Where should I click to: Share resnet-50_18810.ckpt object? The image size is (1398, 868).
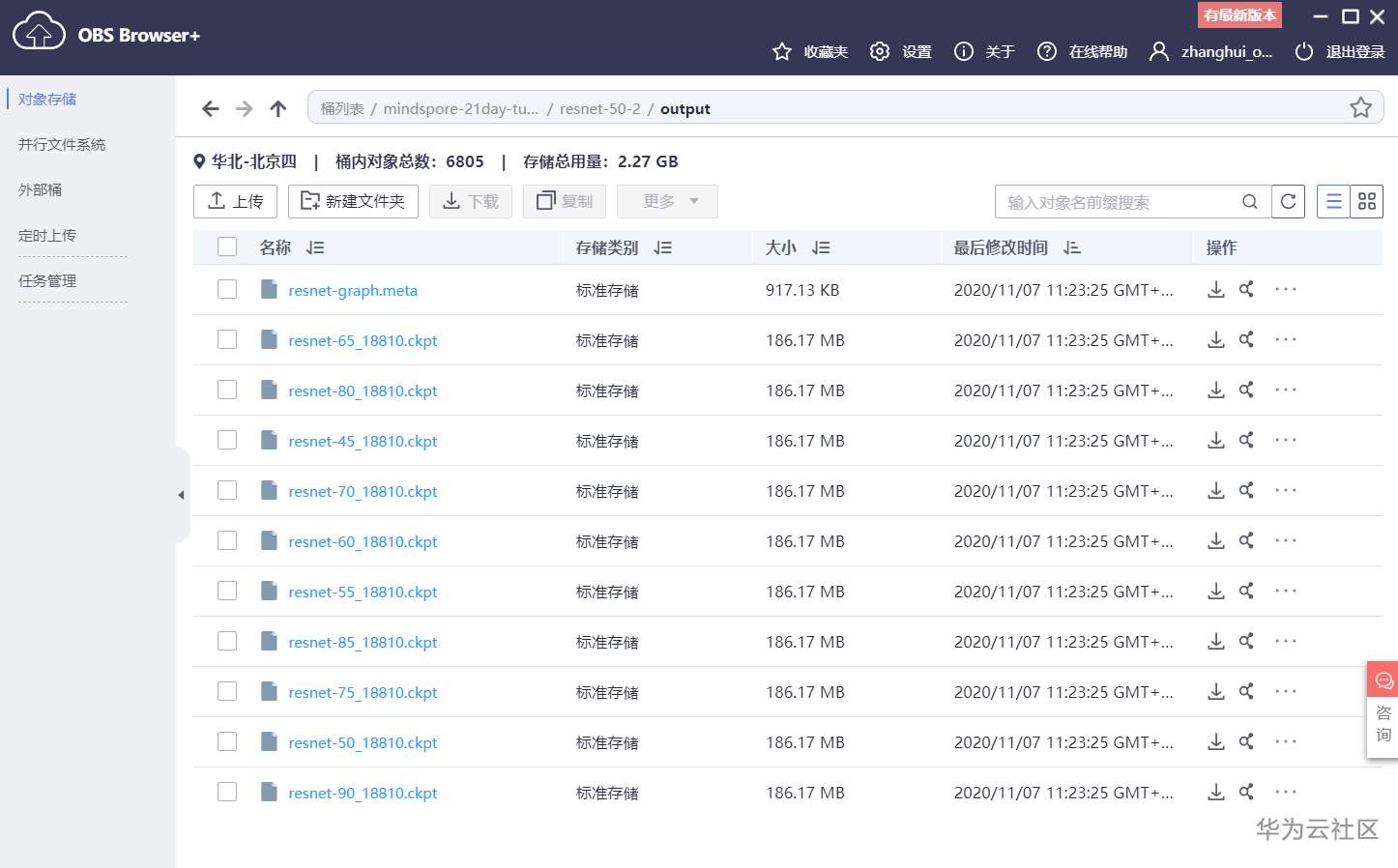pyautogui.click(x=1246, y=741)
